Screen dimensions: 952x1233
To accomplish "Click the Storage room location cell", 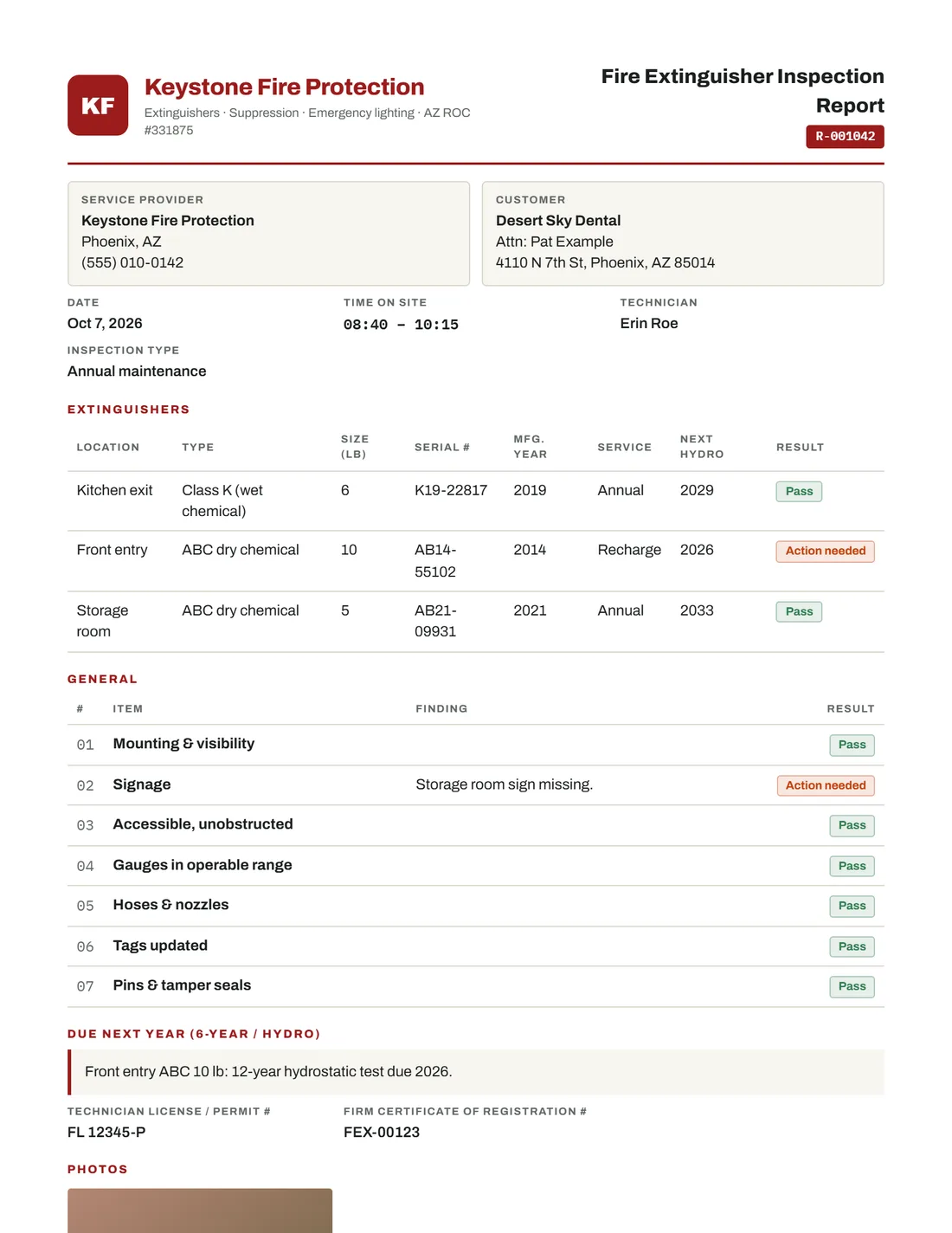I will (x=102, y=621).
